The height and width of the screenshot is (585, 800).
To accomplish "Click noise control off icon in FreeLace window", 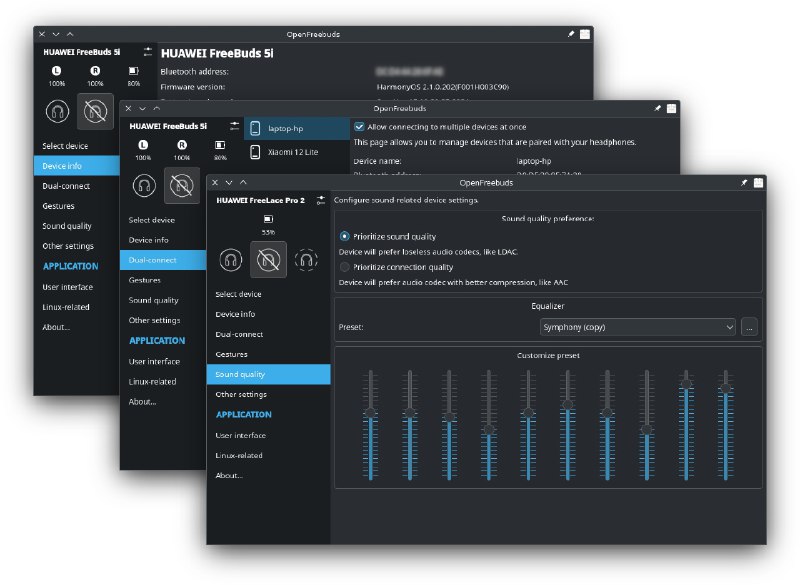I will coord(268,260).
